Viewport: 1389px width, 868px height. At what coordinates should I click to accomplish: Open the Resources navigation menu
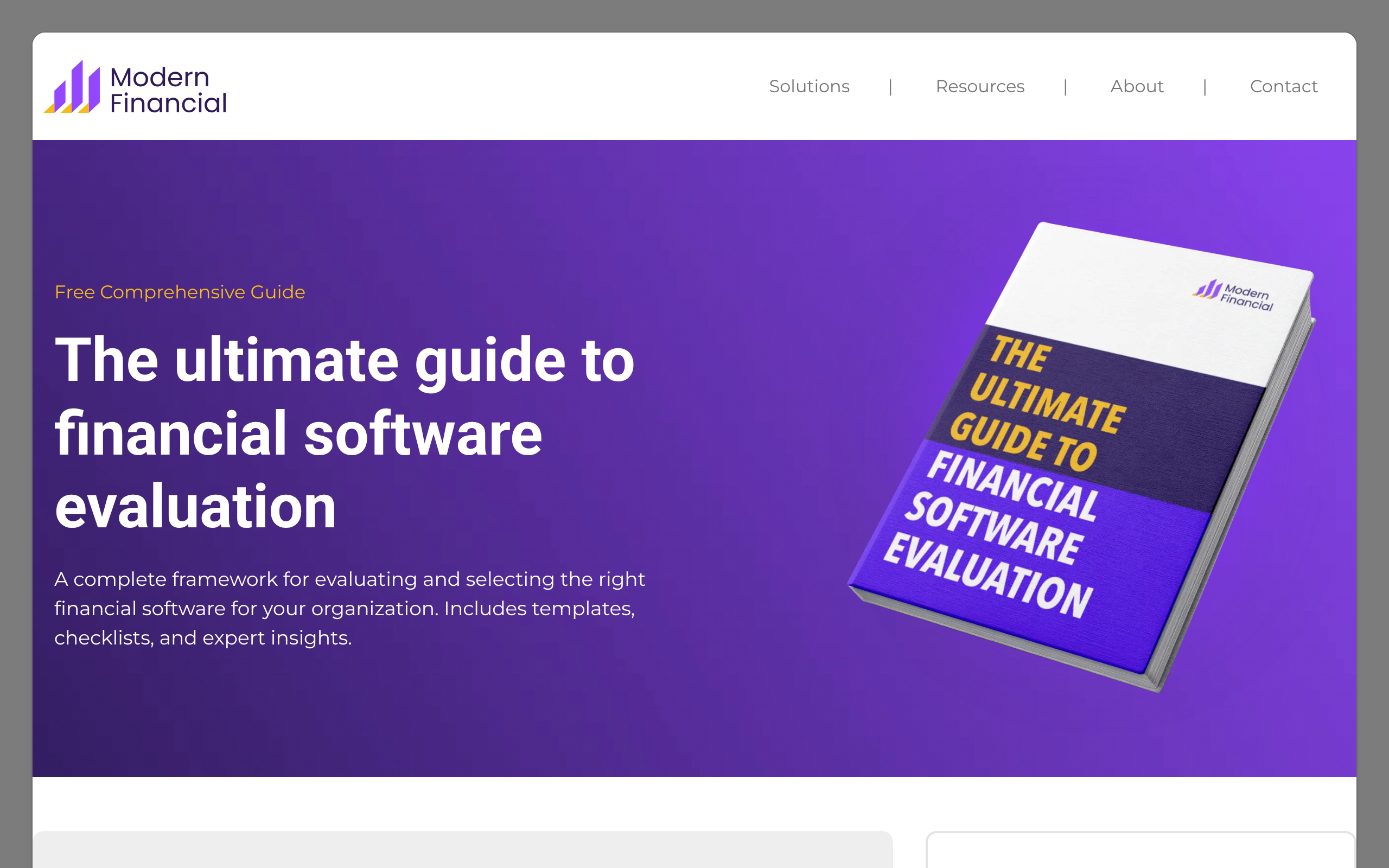(979, 86)
